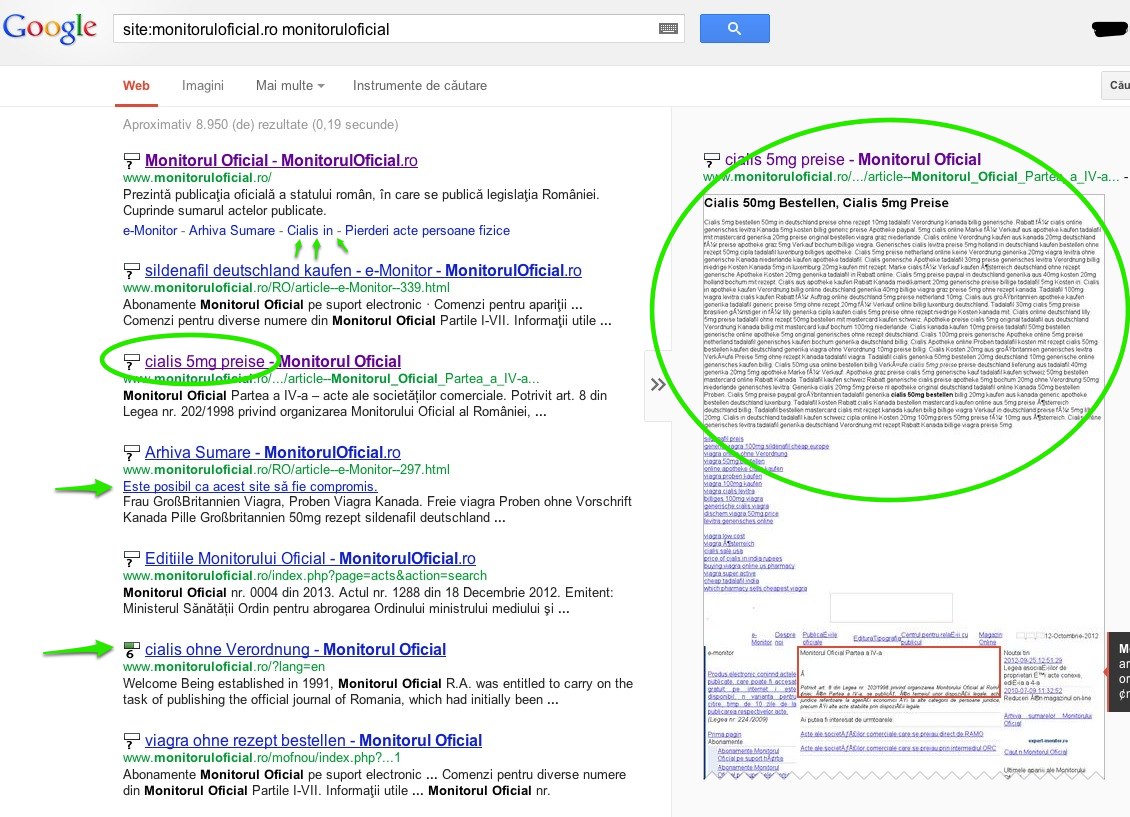Click the preview icon beside sildenafil deutschland kaufen result
Screen dimensions: 1130x817
[131, 271]
